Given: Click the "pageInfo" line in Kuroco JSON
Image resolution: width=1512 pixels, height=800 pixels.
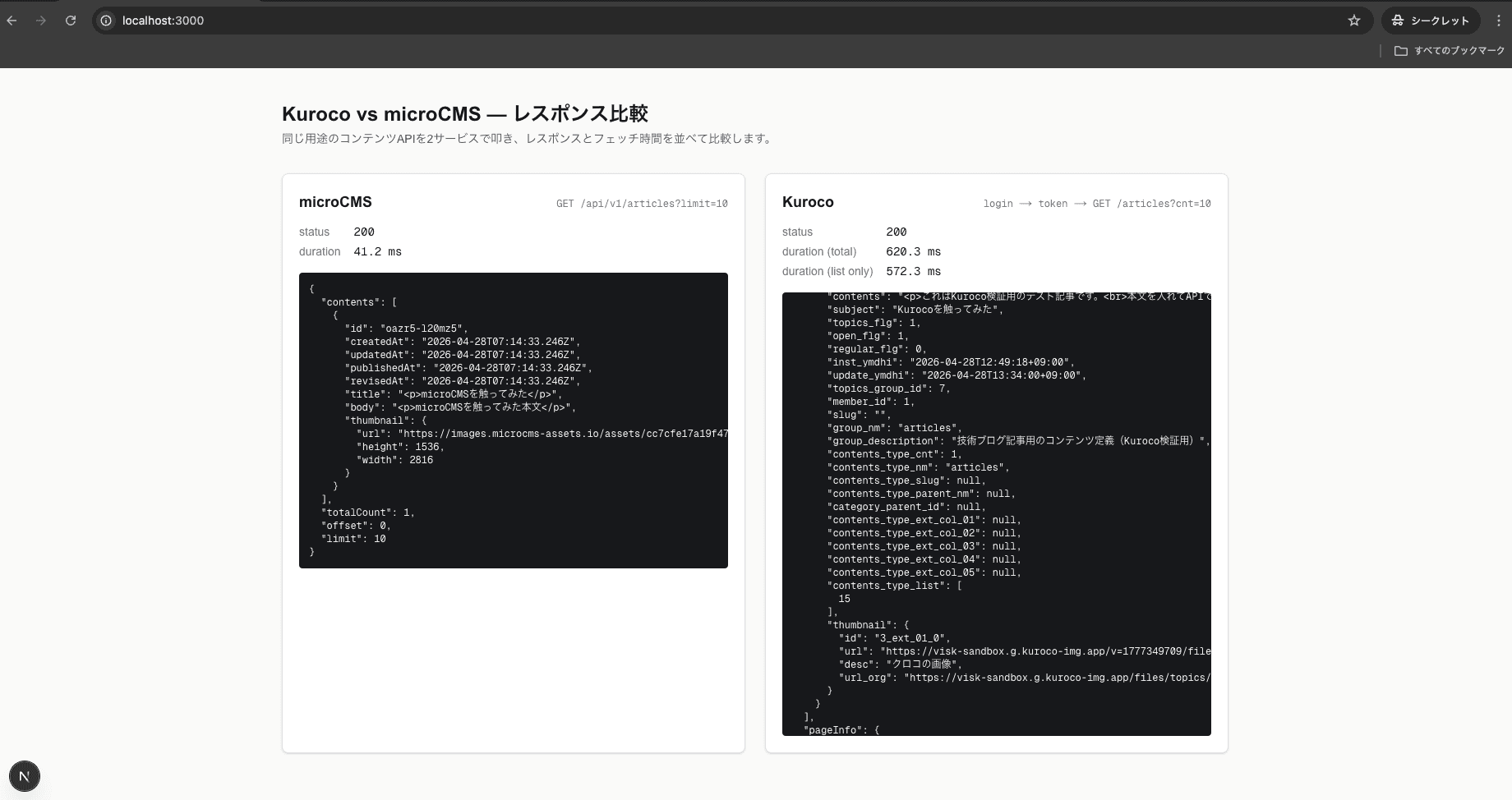Looking at the screenshot, I should click(841, 730).
